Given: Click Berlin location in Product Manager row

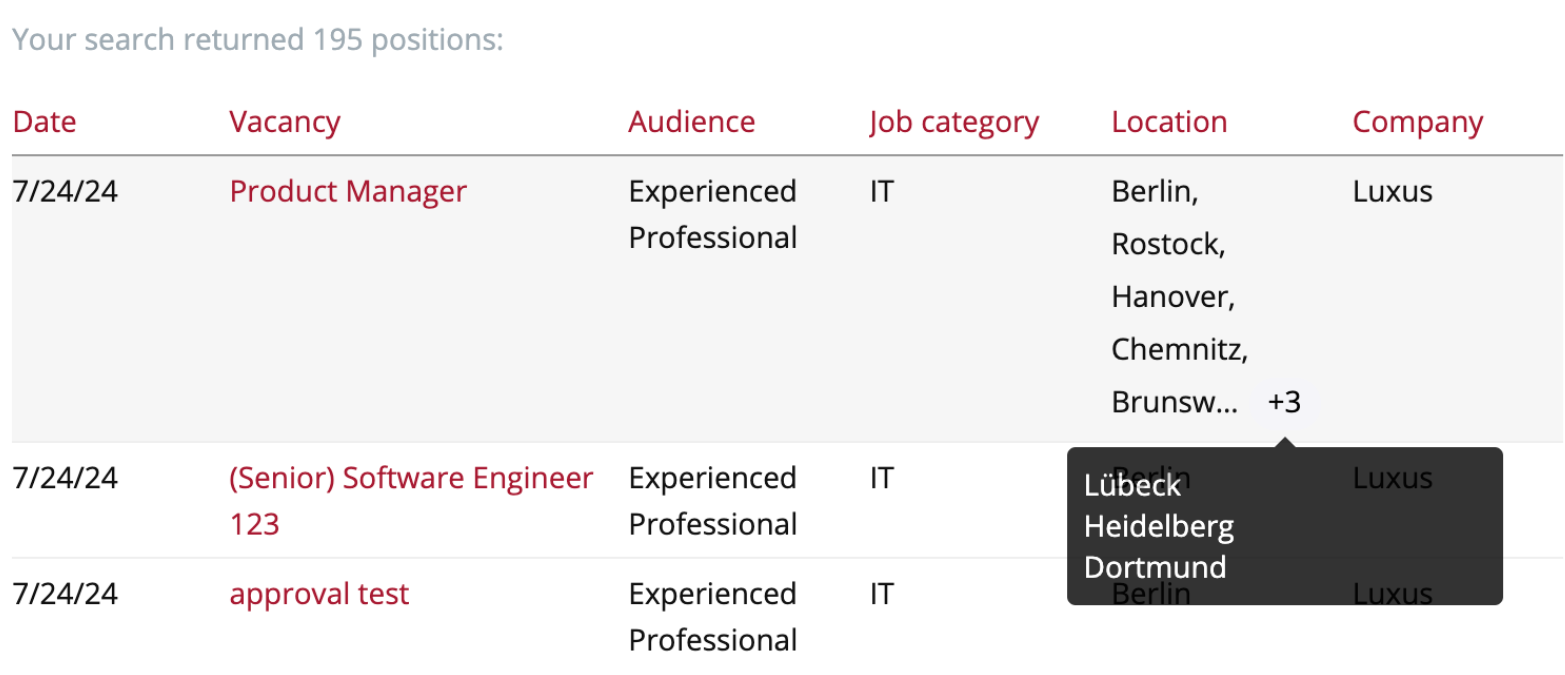Looking at the screenshot, I should coord(1155,192).
